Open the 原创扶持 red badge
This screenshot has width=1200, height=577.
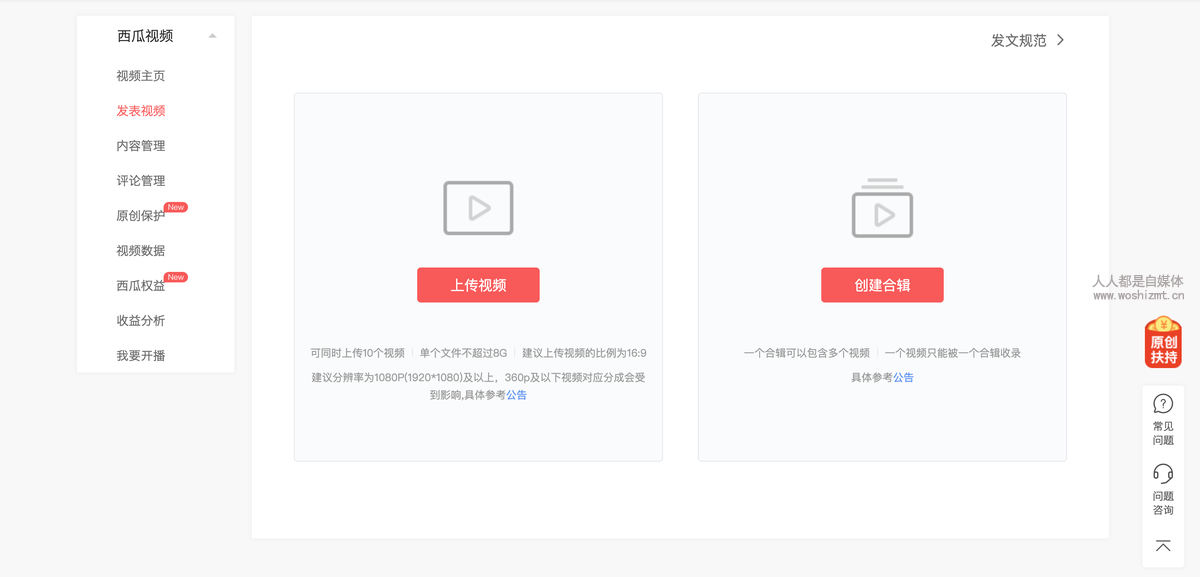pyautogui.click(x=1163, y=342)
